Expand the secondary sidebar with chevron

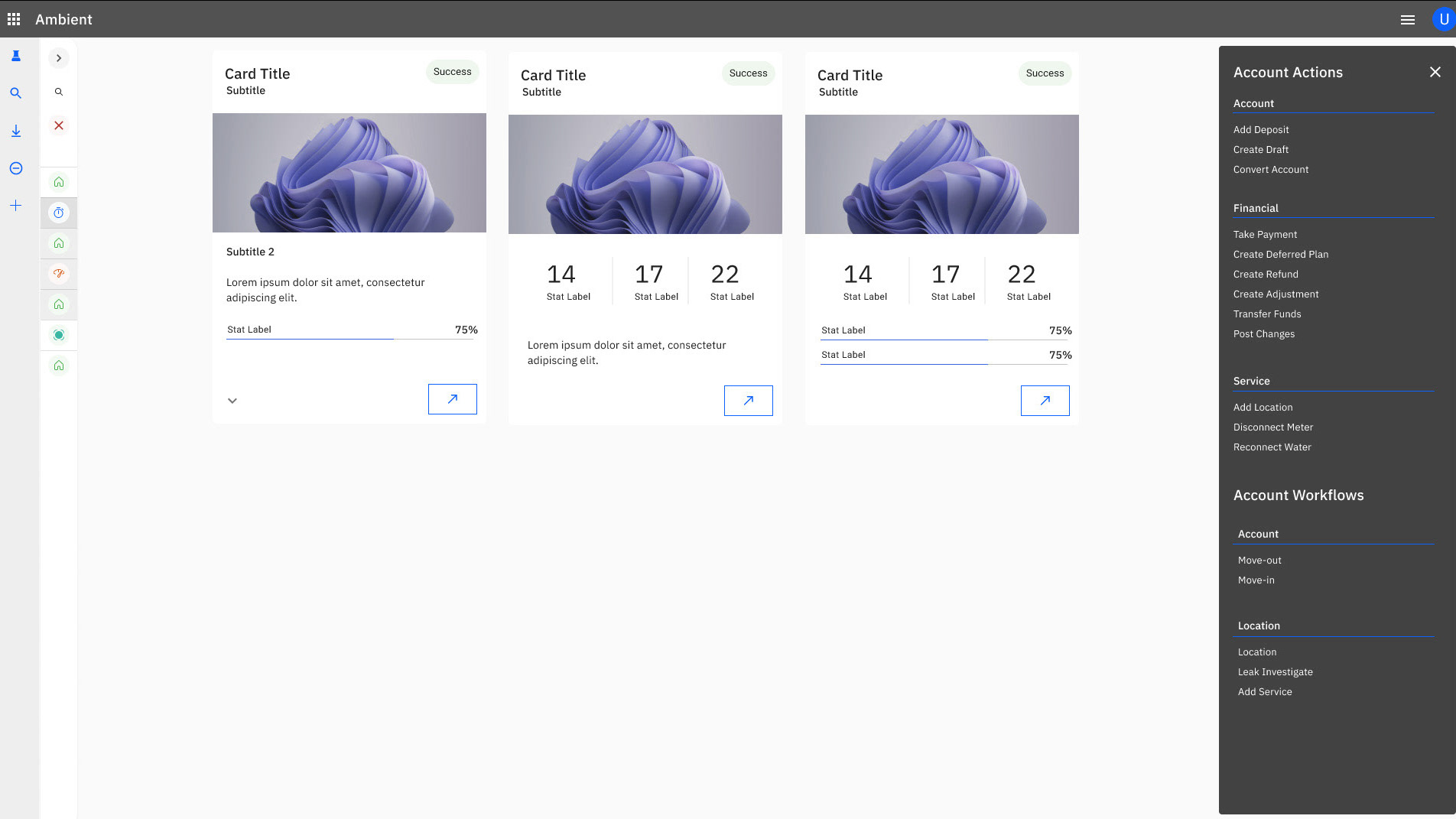click(59, 58)
